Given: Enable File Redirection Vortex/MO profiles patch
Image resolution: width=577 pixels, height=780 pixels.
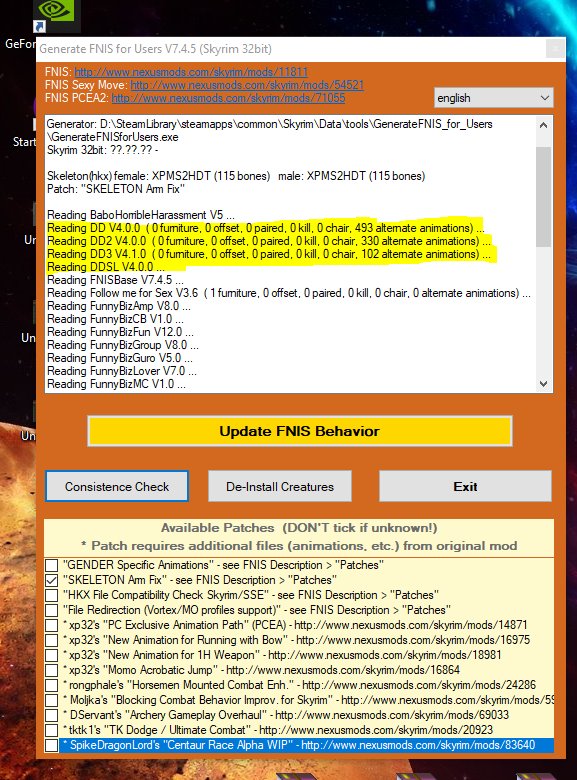Looking at the screenshot, I should click(52, 610).
